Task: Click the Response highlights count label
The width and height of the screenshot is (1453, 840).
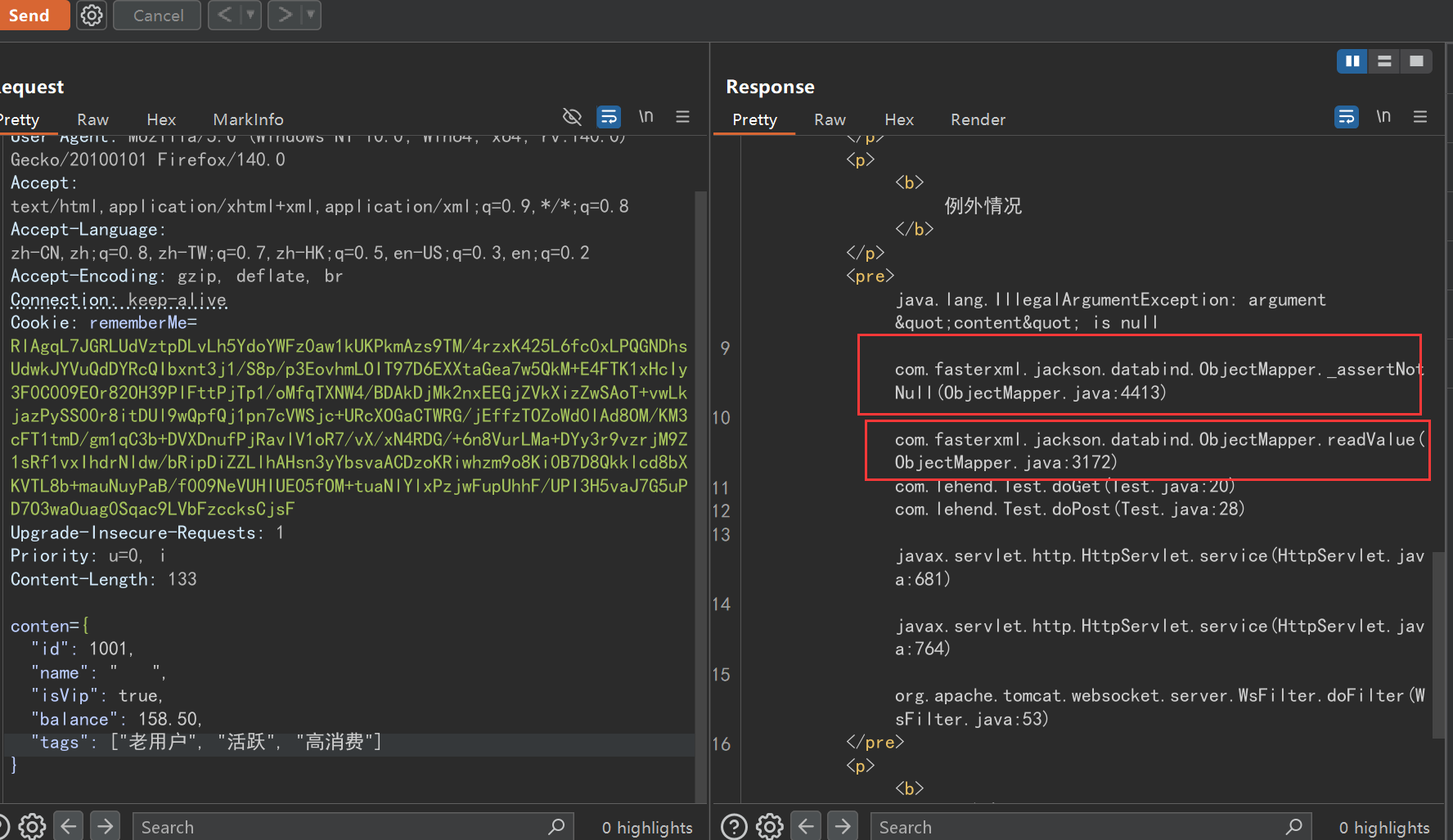Action: click(1384, 828)
